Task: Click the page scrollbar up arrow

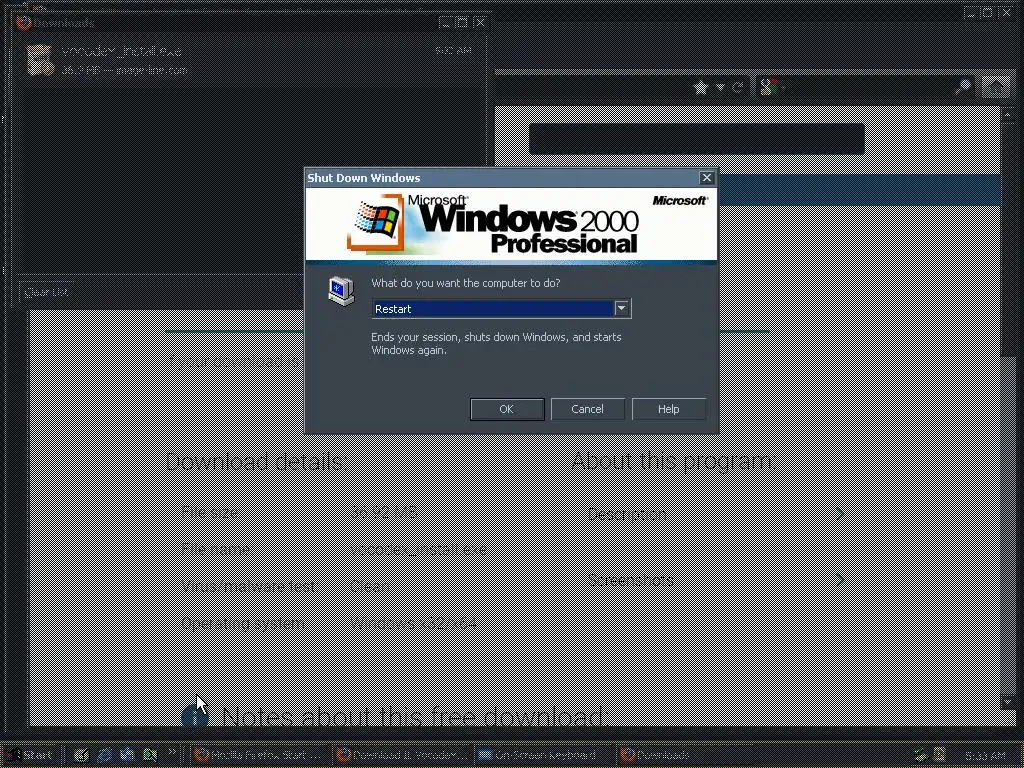Action: click(x=1007, y=115)
